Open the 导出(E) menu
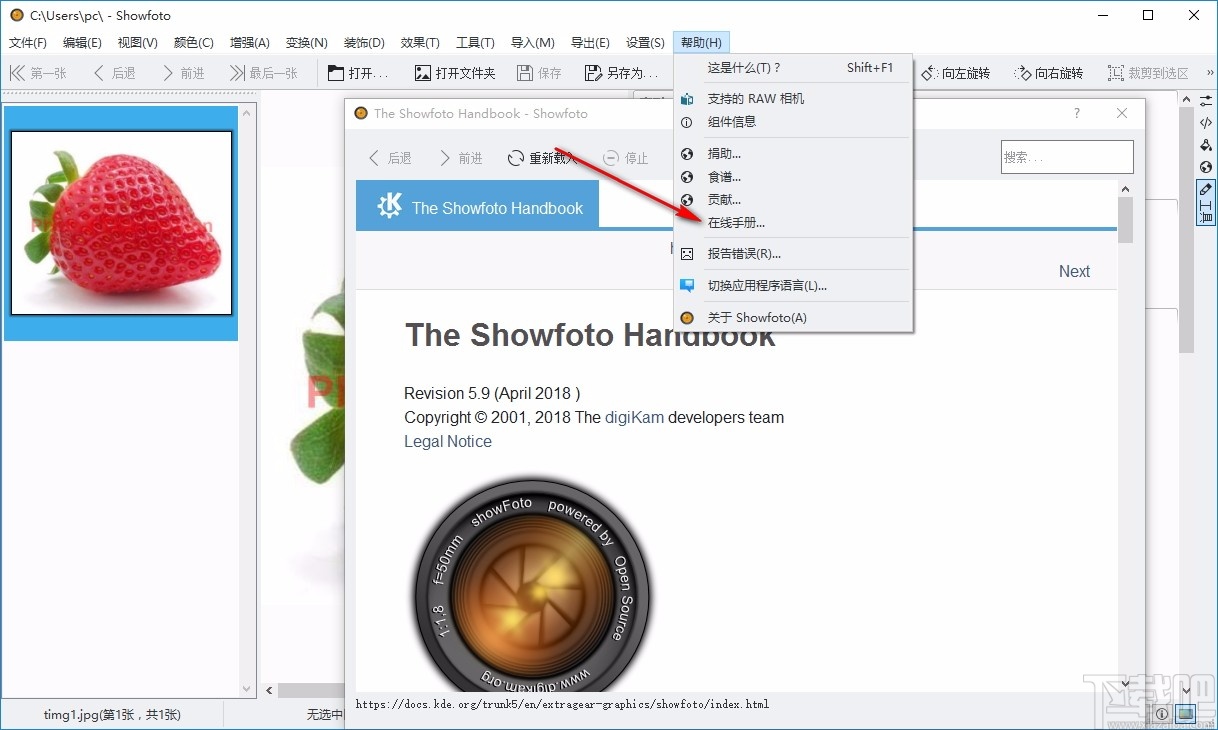 [x=590, y=43]
